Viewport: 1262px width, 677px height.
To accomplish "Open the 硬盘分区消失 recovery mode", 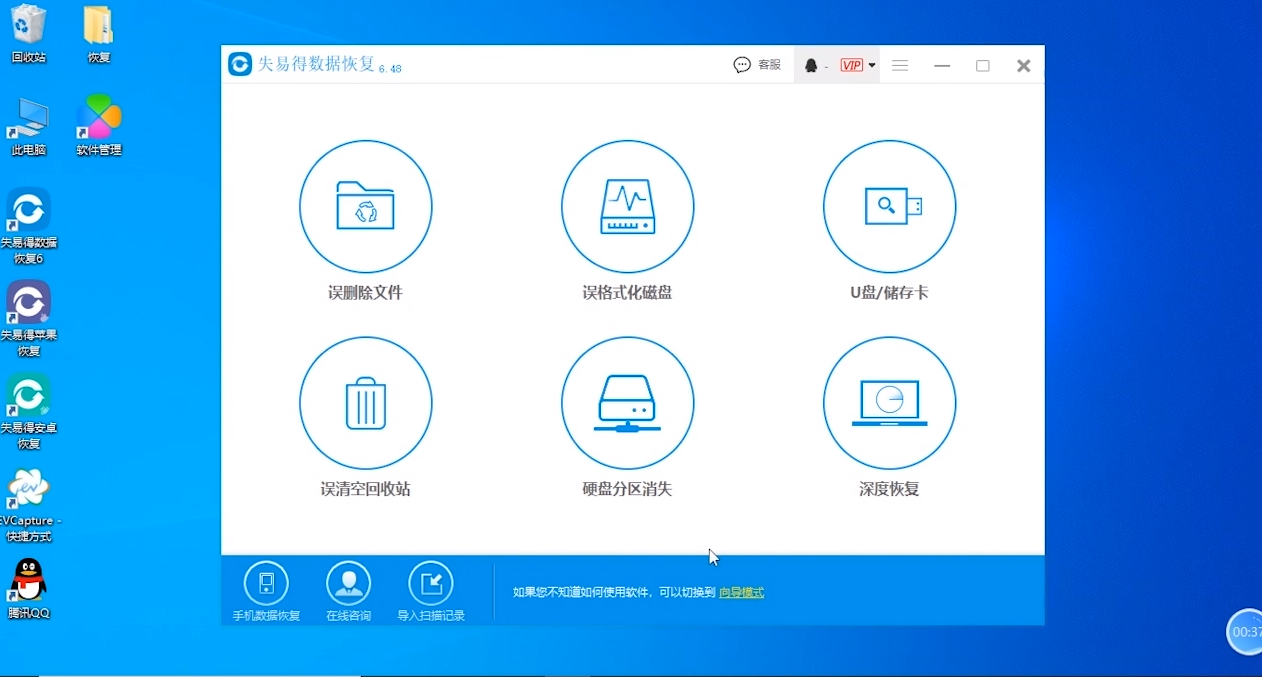I will click(x=628, y=403).
